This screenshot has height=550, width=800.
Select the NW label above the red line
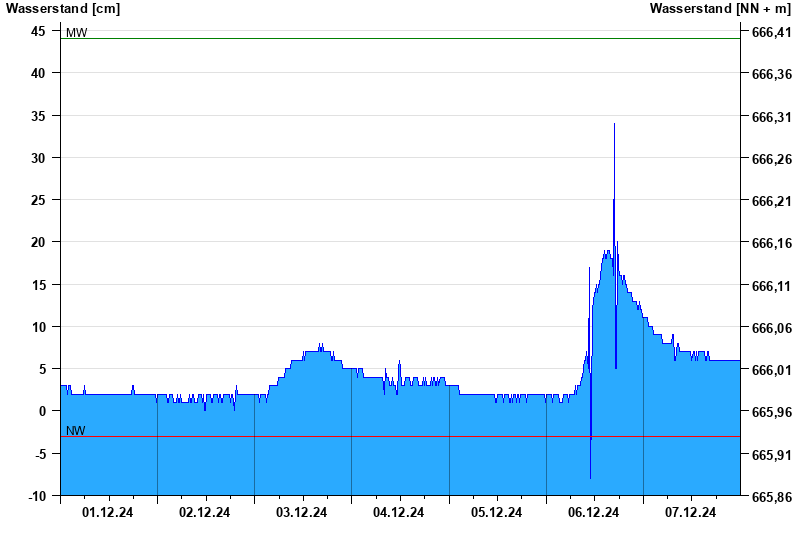[x=76, y=431]
